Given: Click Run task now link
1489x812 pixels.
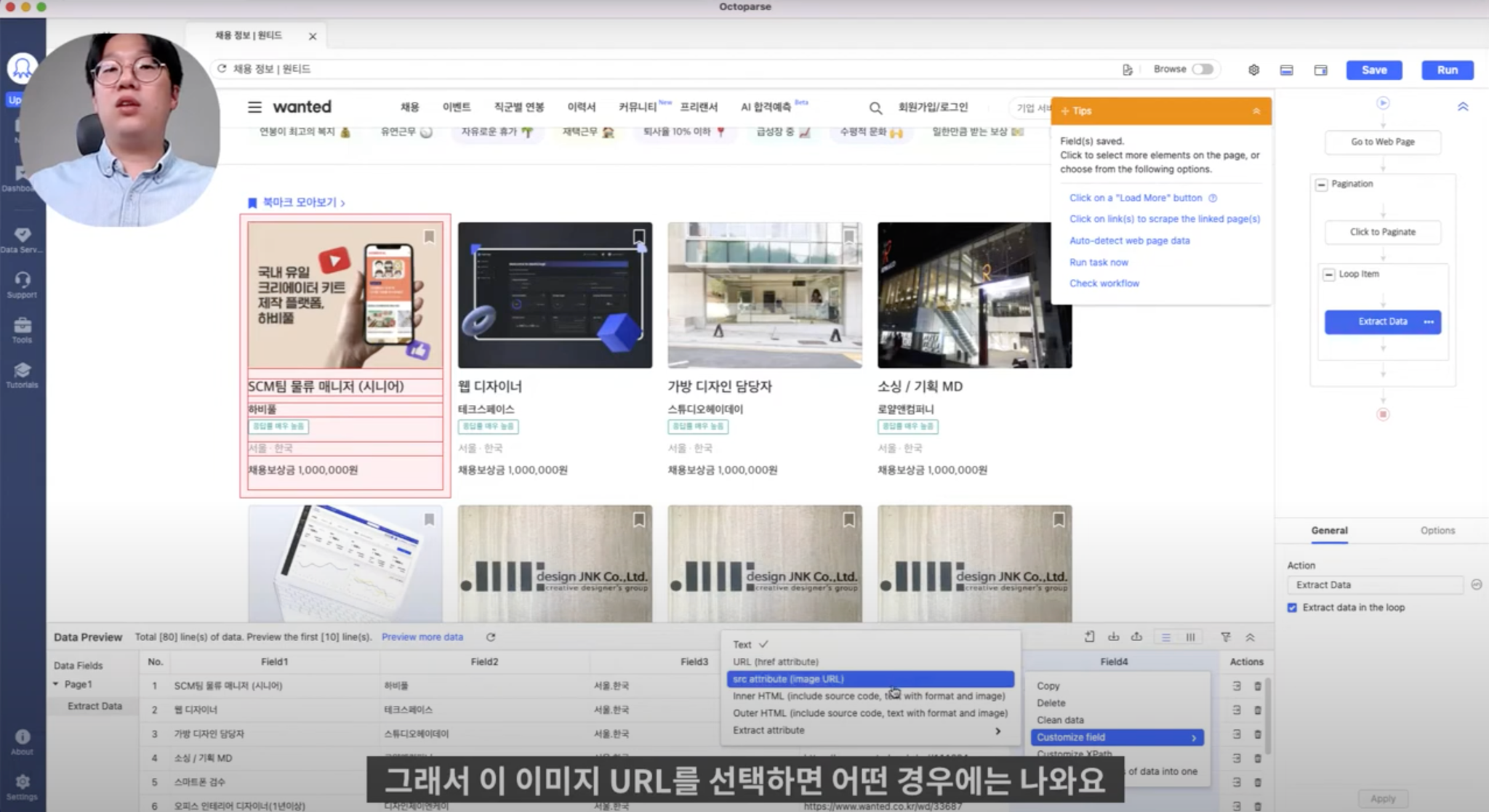Looking at the screenshot, I should pyautogui.click(x=1099, y=262).
